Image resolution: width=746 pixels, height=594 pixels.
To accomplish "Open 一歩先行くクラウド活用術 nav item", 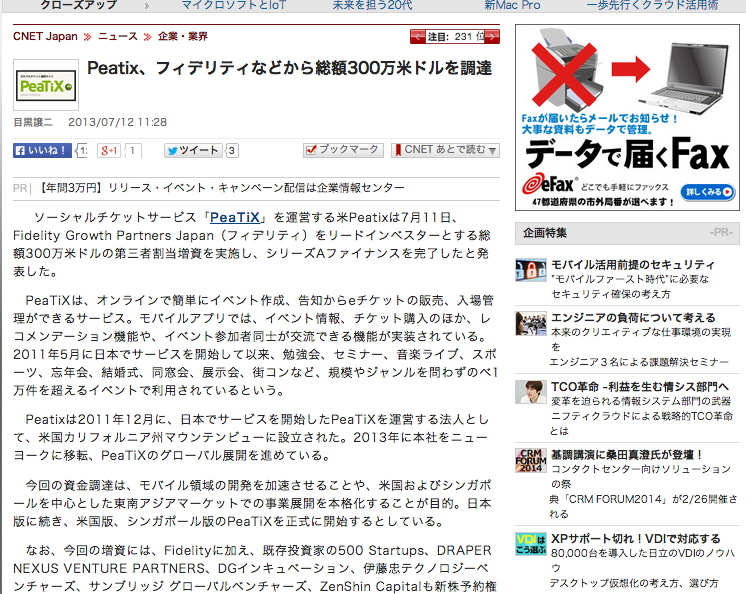I will pyautogui.click(x=652, y=5).
